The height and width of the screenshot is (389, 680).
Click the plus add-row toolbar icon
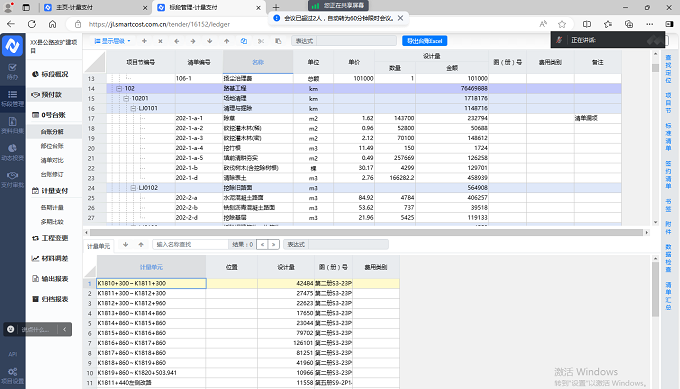[x=144, y=41]
